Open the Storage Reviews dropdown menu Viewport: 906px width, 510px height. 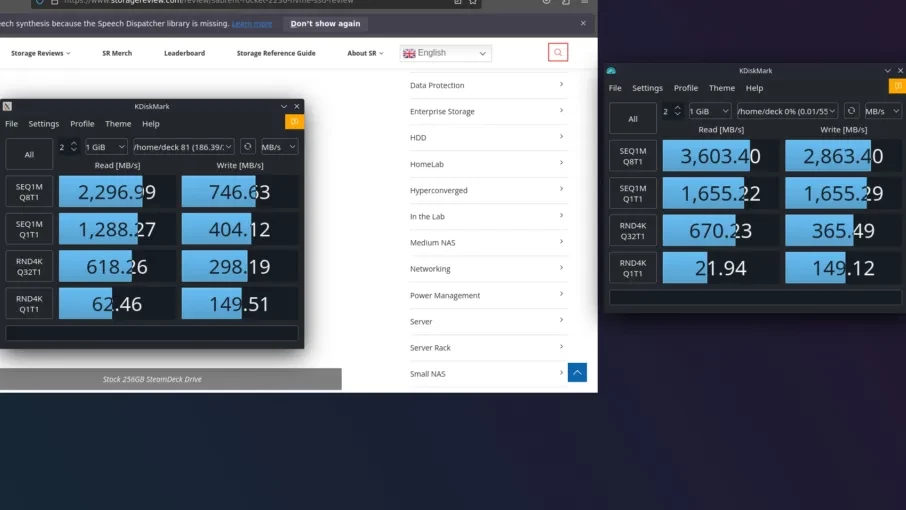click(40, 53)
